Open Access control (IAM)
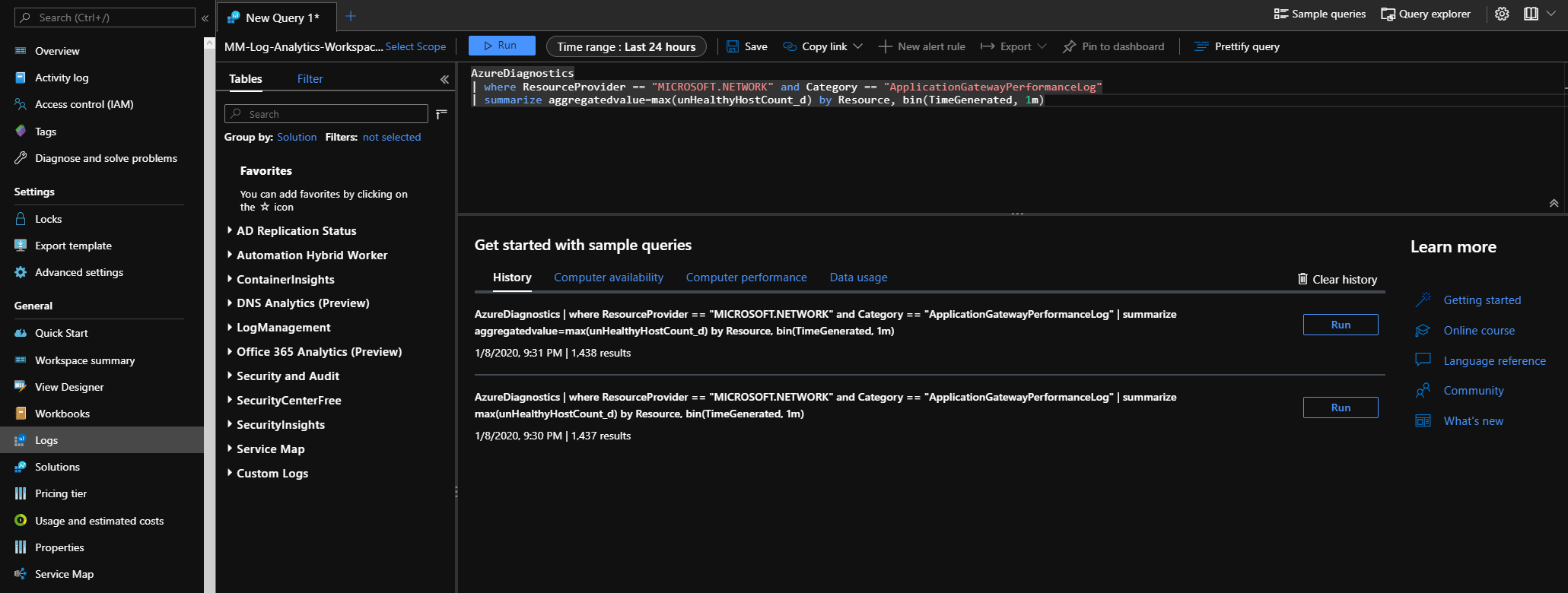The width and height of the screenshot is (1568, 593). click(x=84, y=104)
